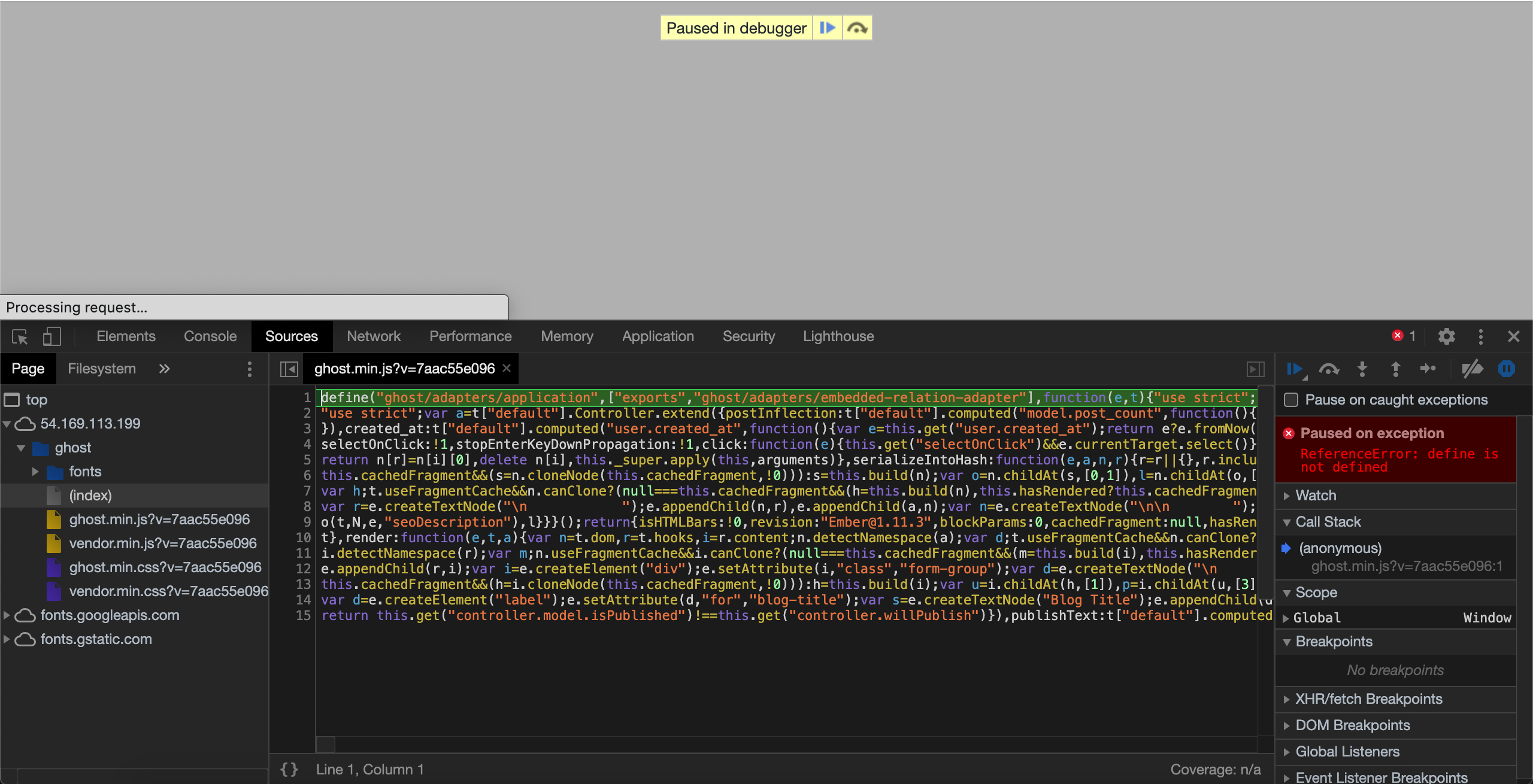Select the Sources tab

pyautogui.click(x=292, y=336)
